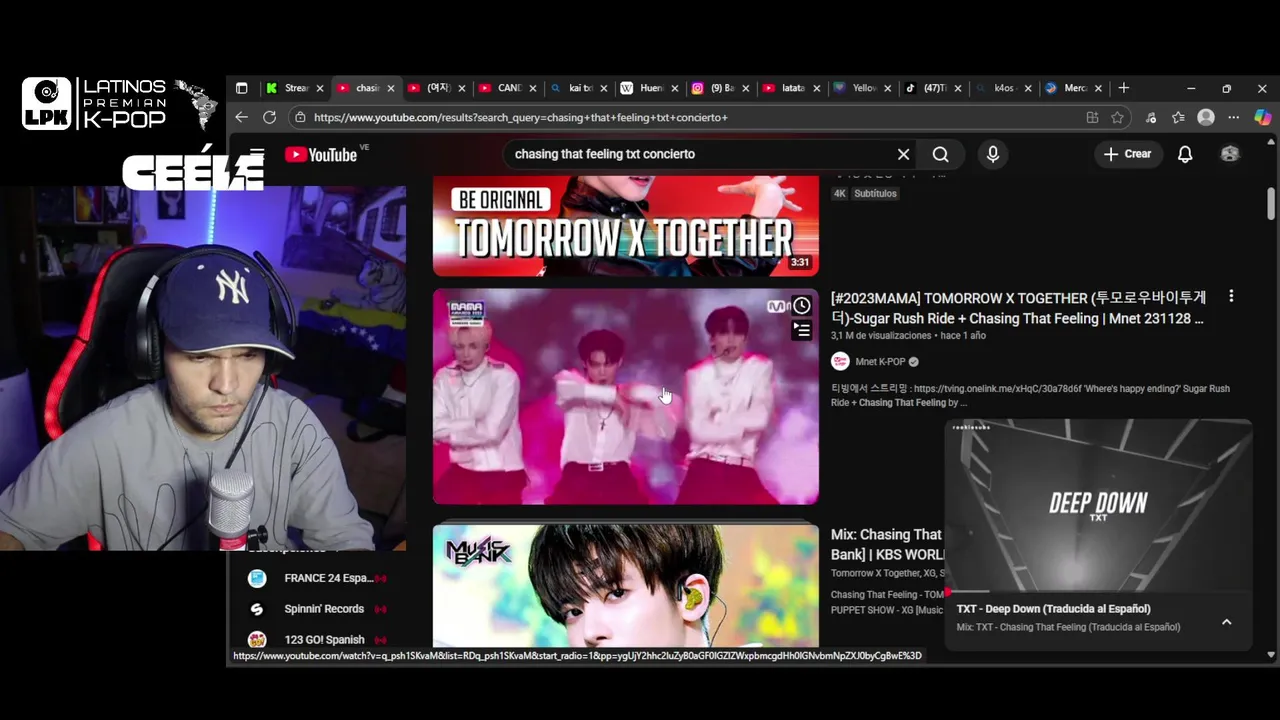Clear the search box with the X icon
The image size is (1280, 720).
903,154
